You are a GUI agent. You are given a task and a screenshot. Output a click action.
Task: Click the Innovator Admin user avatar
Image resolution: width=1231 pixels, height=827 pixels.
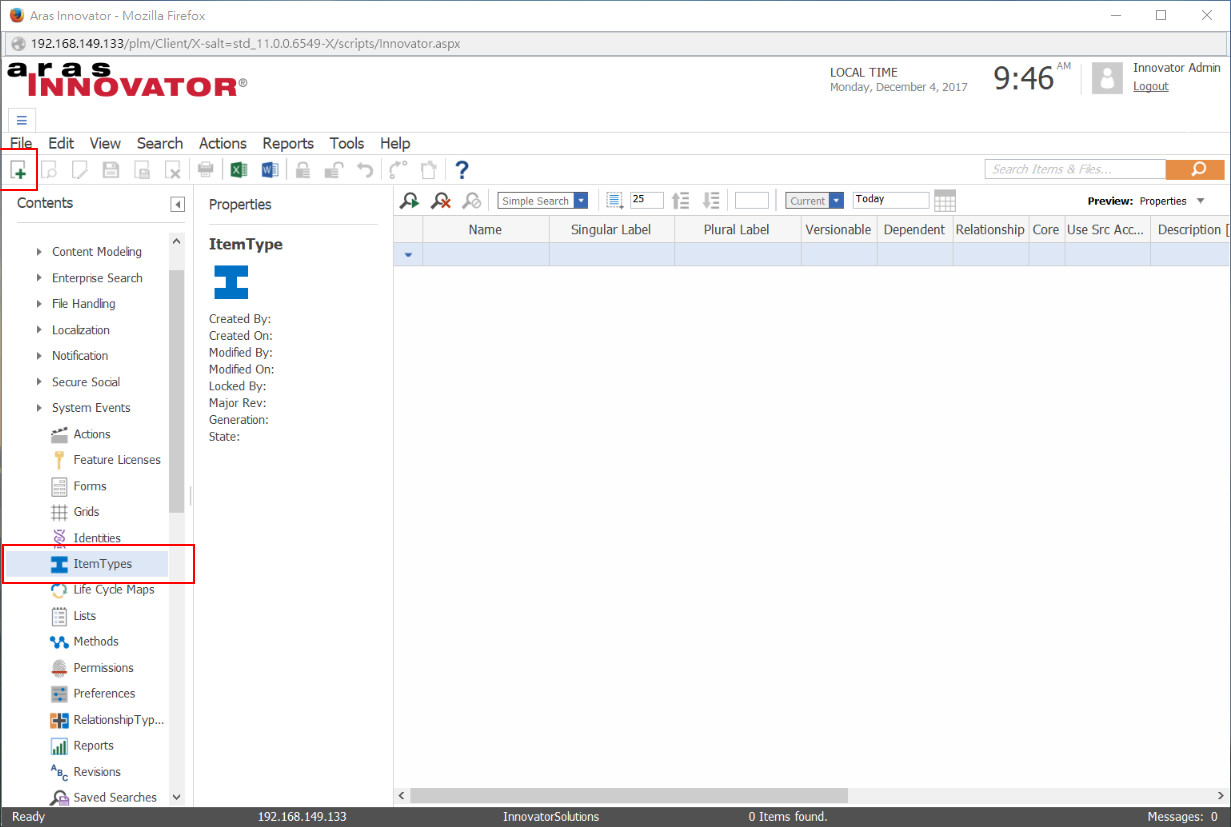[x=1107, y=78]
